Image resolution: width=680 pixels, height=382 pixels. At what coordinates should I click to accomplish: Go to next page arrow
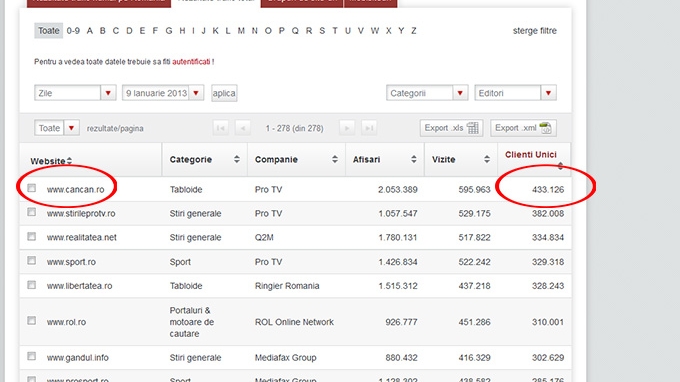347,128
